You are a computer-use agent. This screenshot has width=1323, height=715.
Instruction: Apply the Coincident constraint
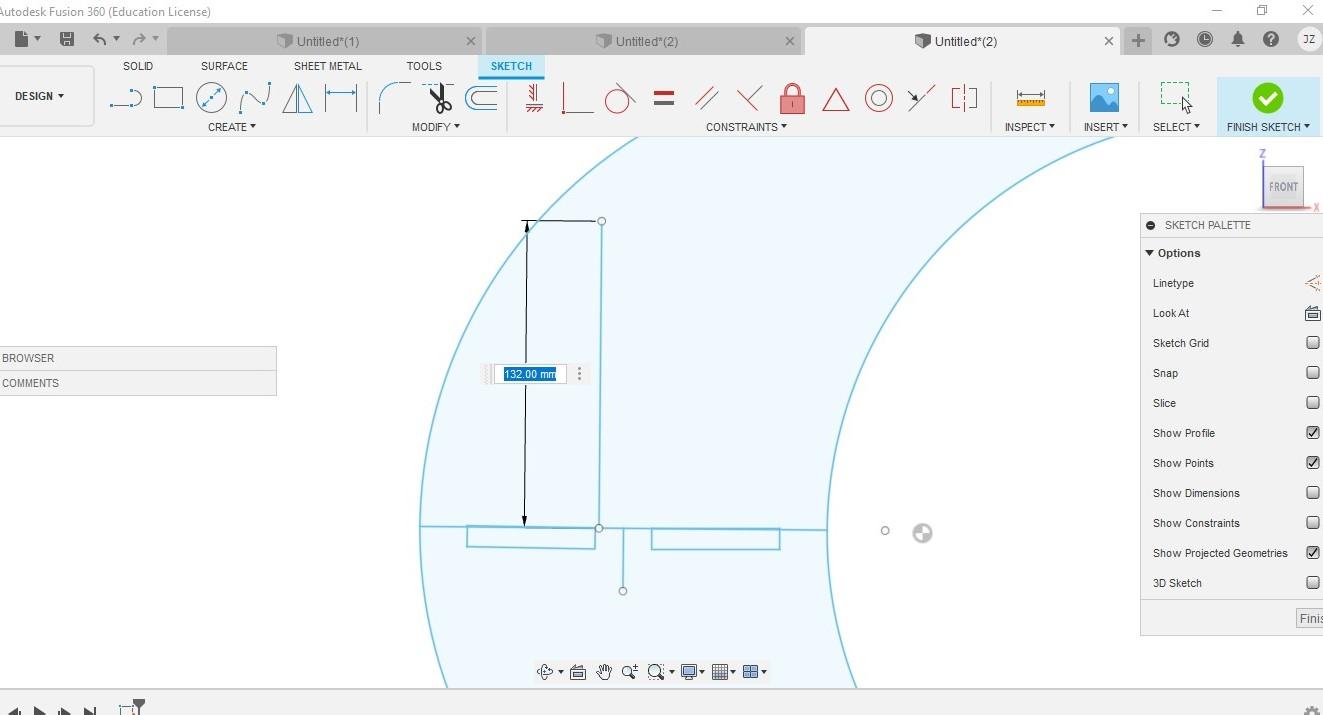pos(577,98)
